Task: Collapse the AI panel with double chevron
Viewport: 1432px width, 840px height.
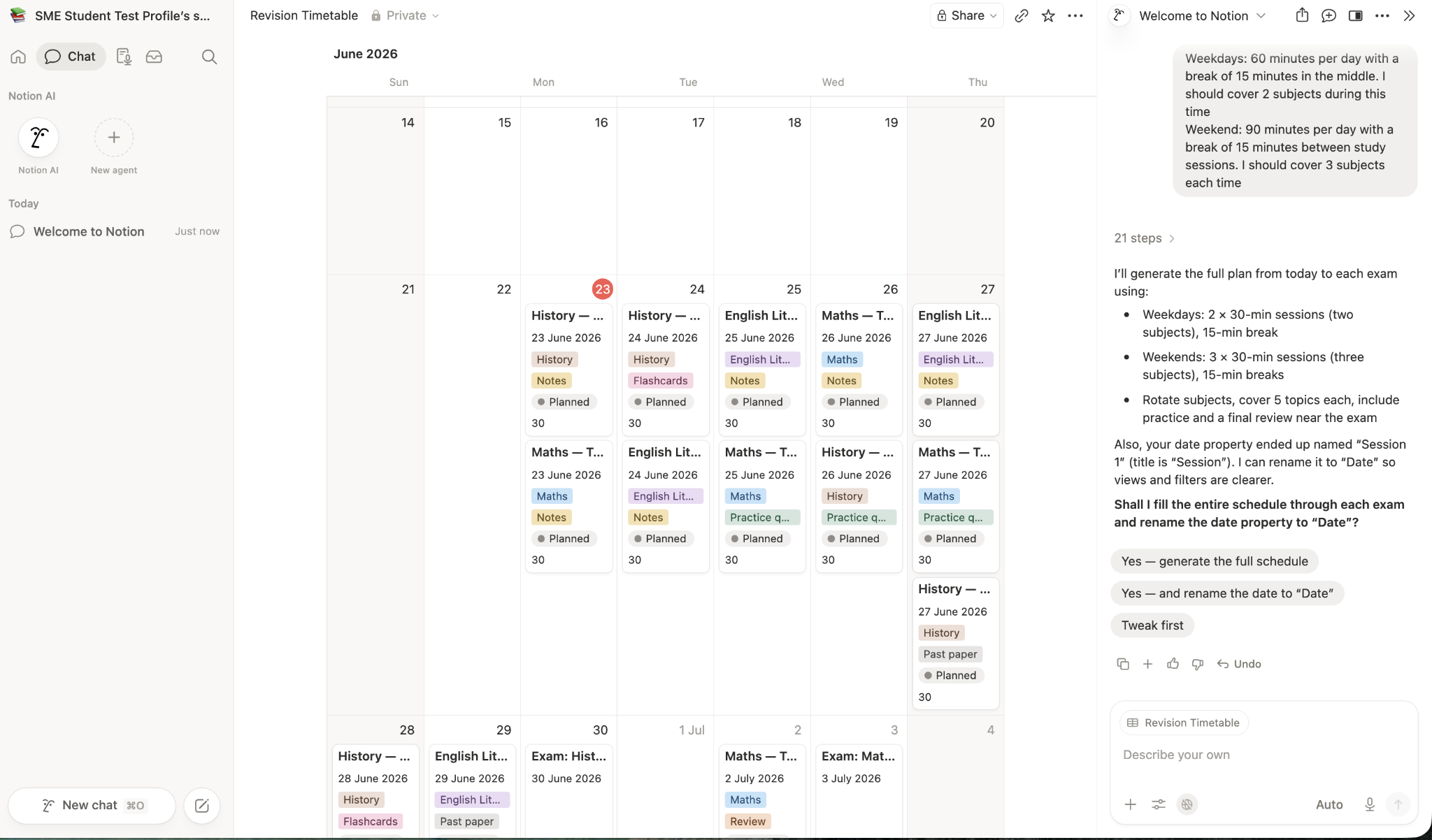Action: click(x=1409, y=15)
